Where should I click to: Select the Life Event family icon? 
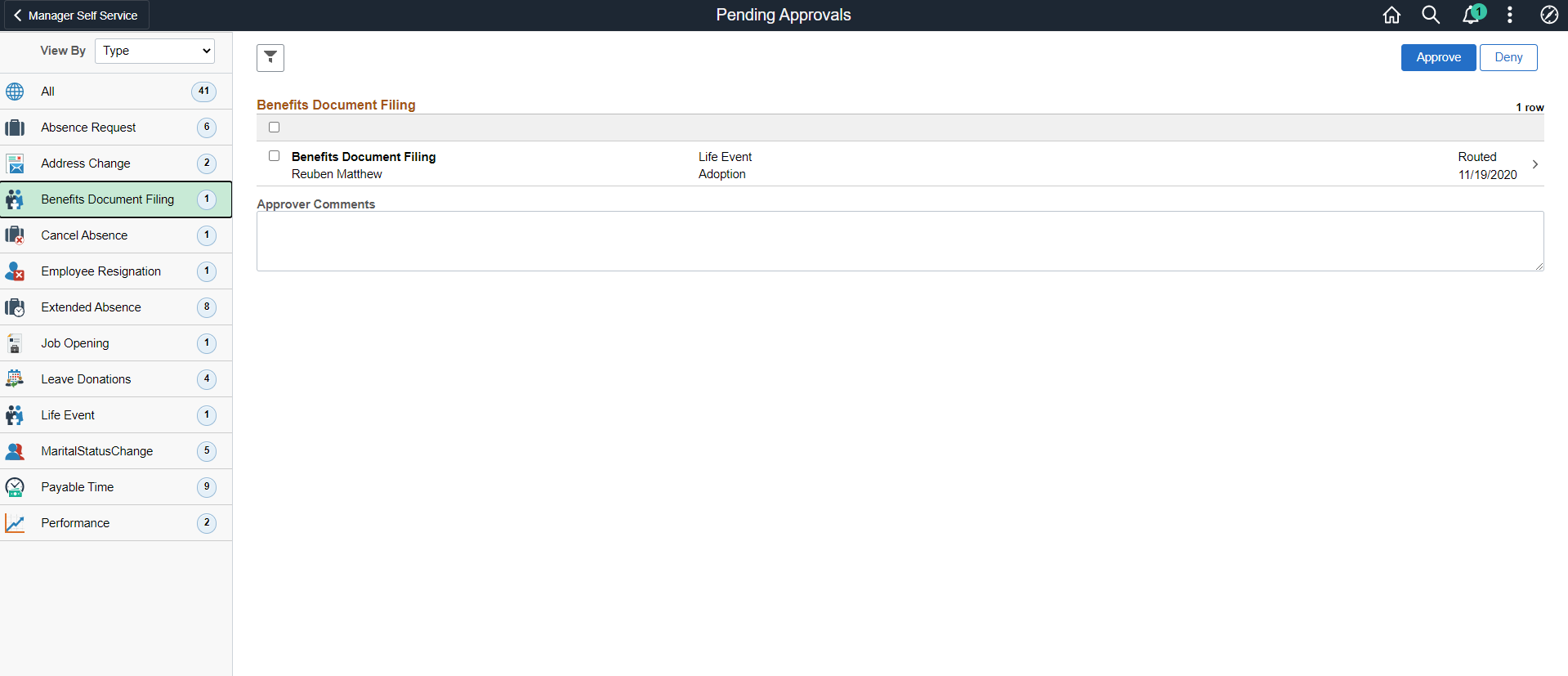[15, 415]
